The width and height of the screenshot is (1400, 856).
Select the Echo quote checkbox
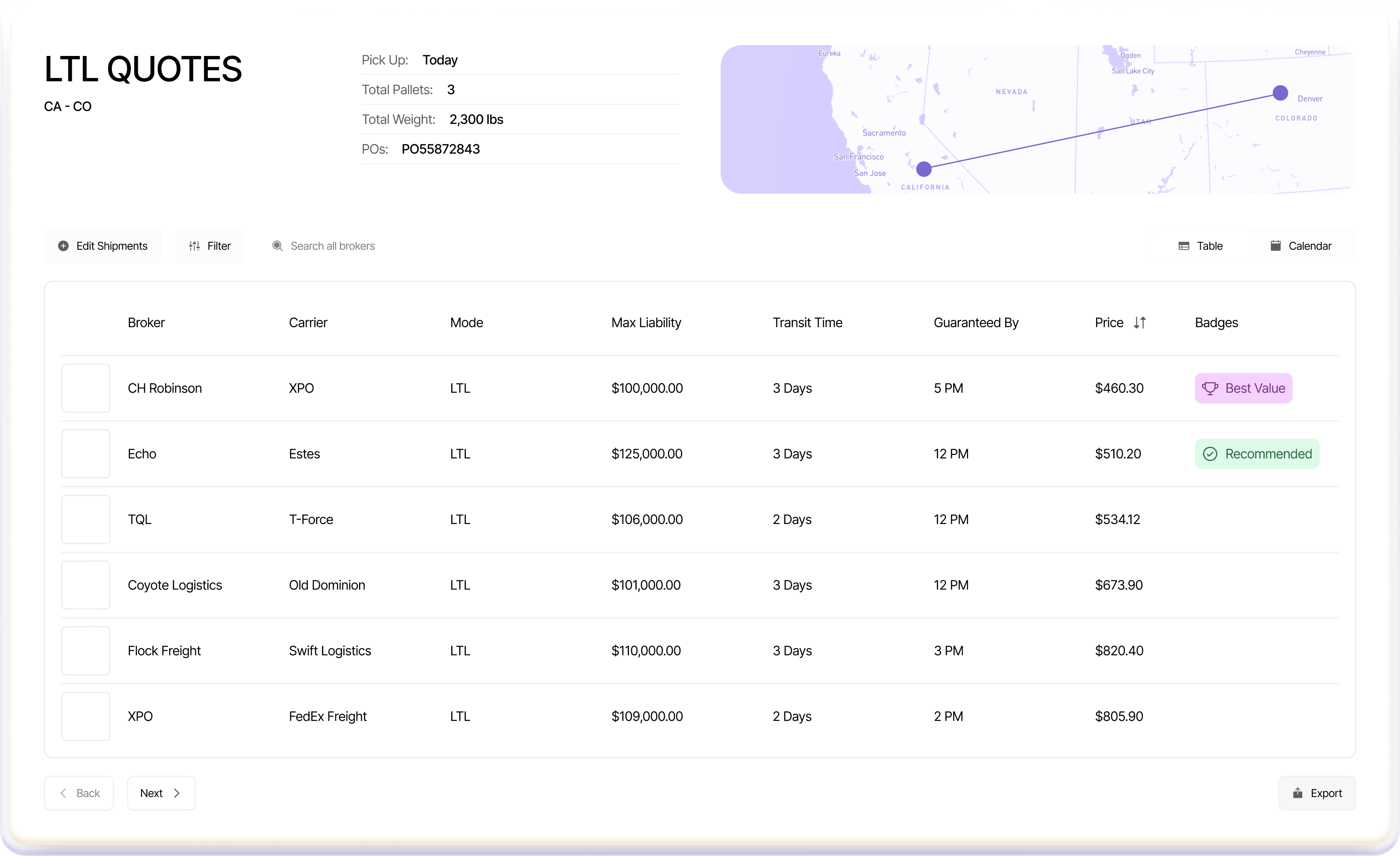[85, 453]
